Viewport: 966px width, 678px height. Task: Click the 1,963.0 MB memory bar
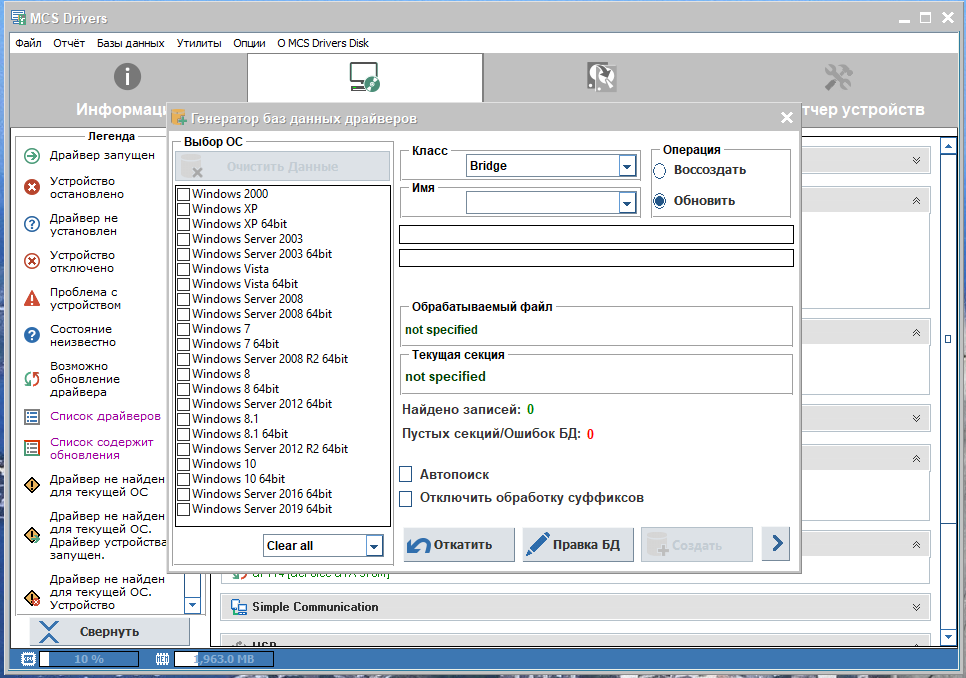224,660
